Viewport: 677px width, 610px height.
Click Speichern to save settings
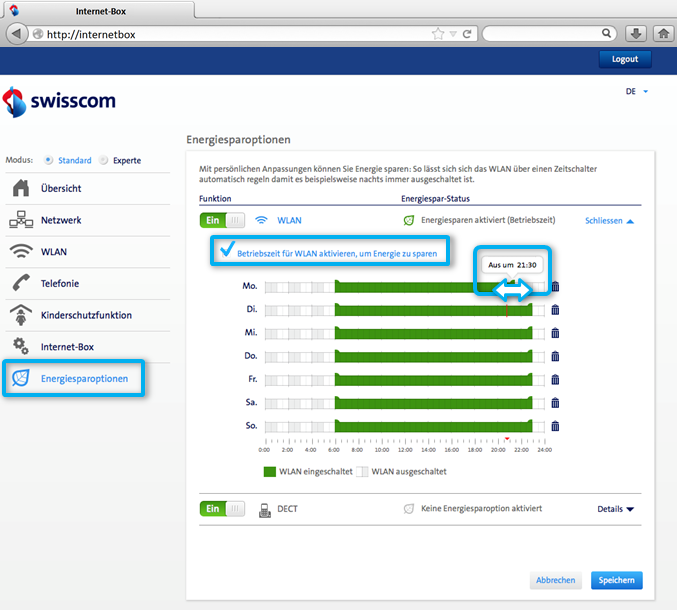[x=617, y=580]
